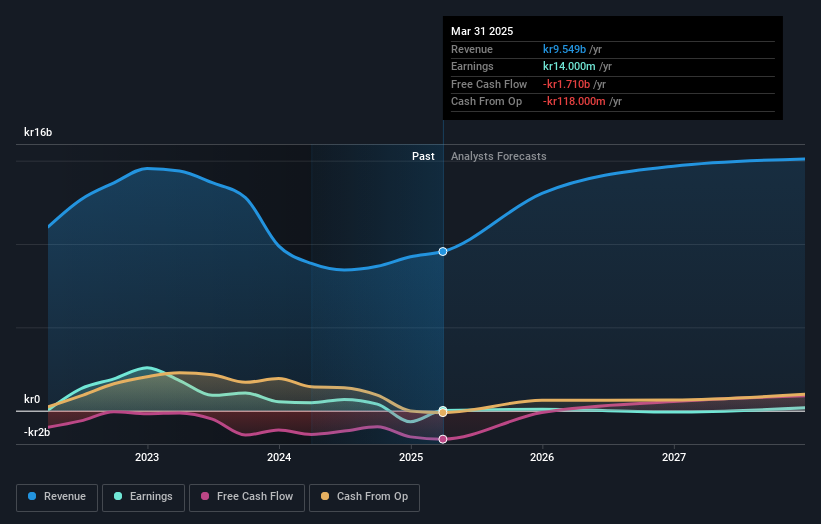Click the 2024 x-axis label
The height and width of the screenshot is (524, 821).
pos(279,458)
